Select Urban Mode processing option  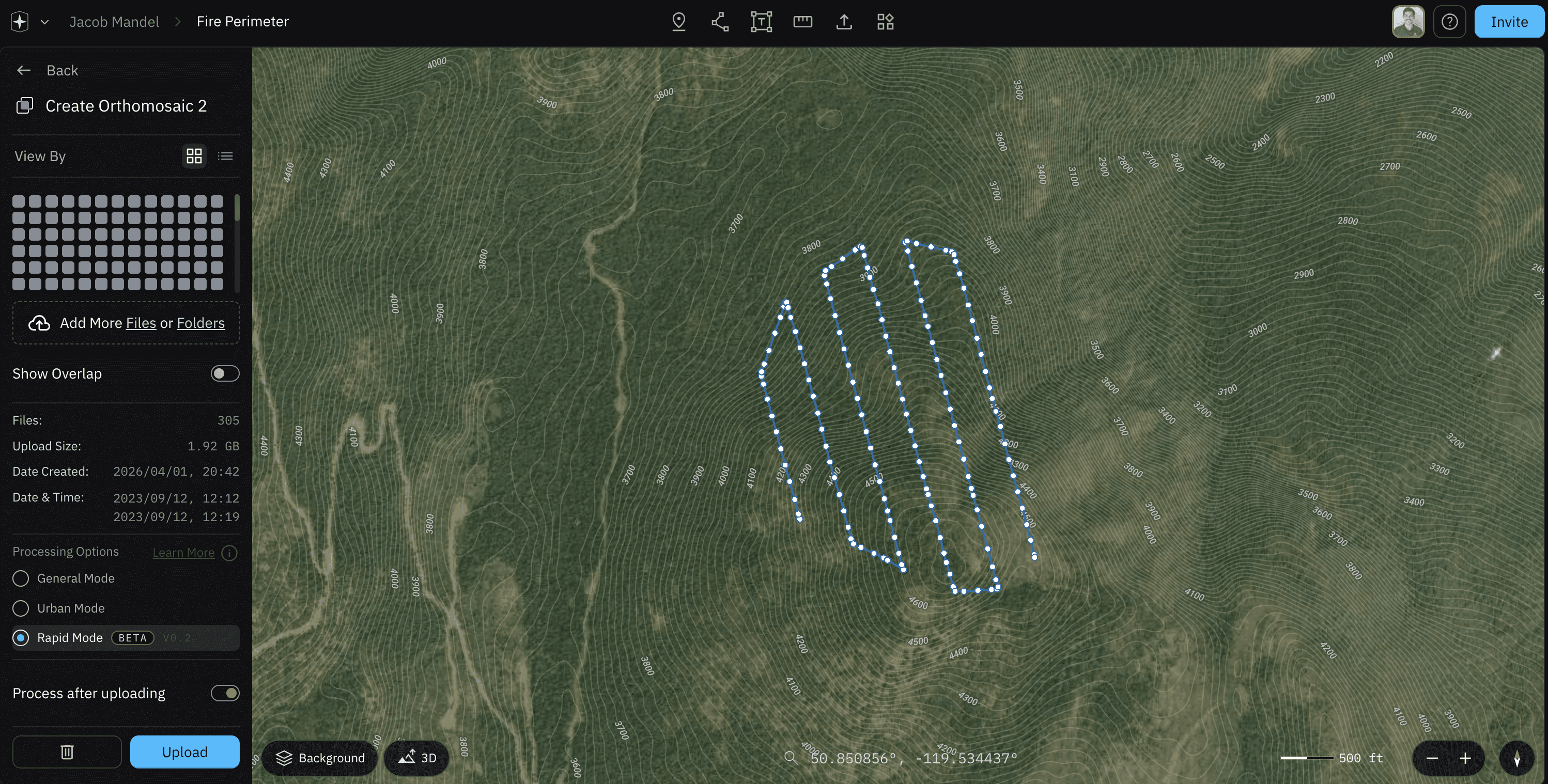21,608
